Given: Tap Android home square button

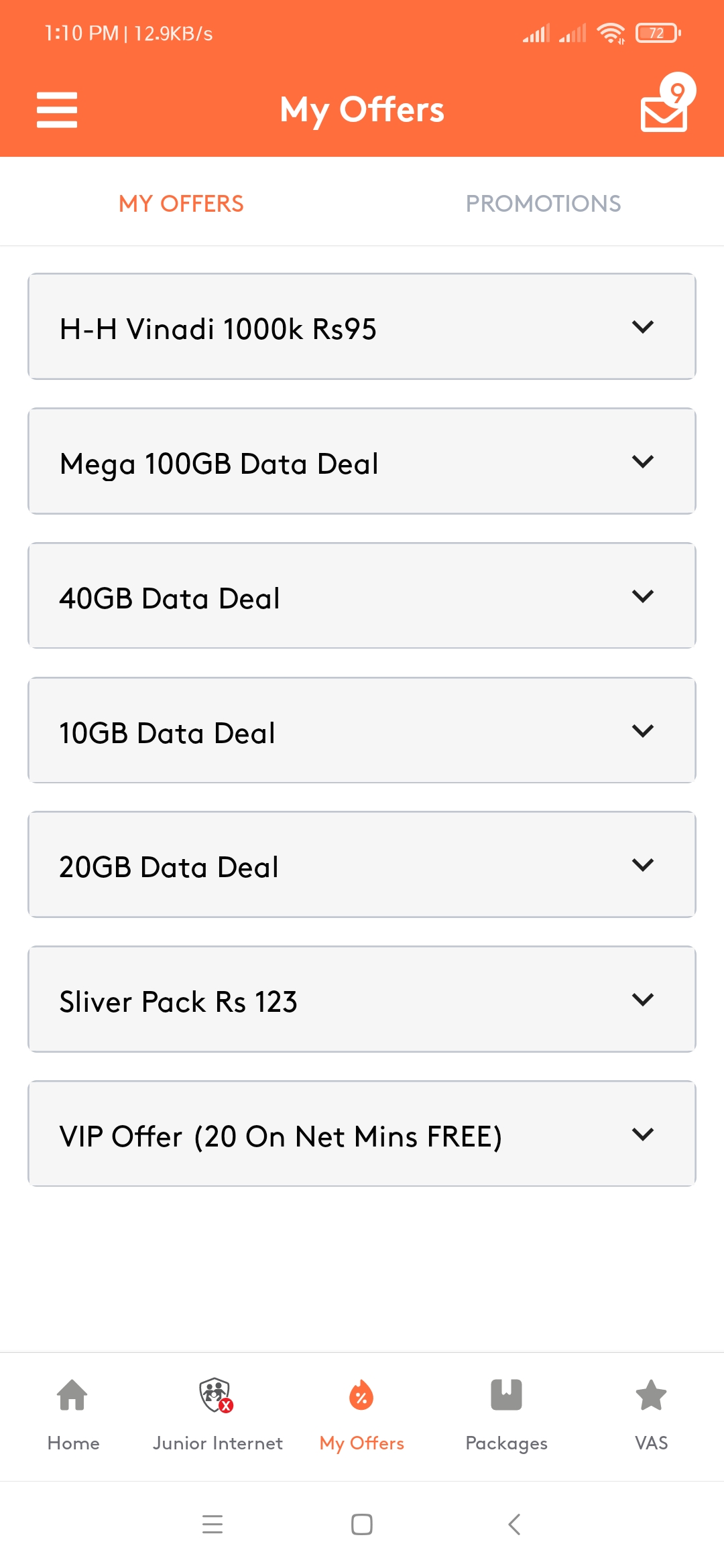Looking at the screenshot, I should click(362, 1524).
